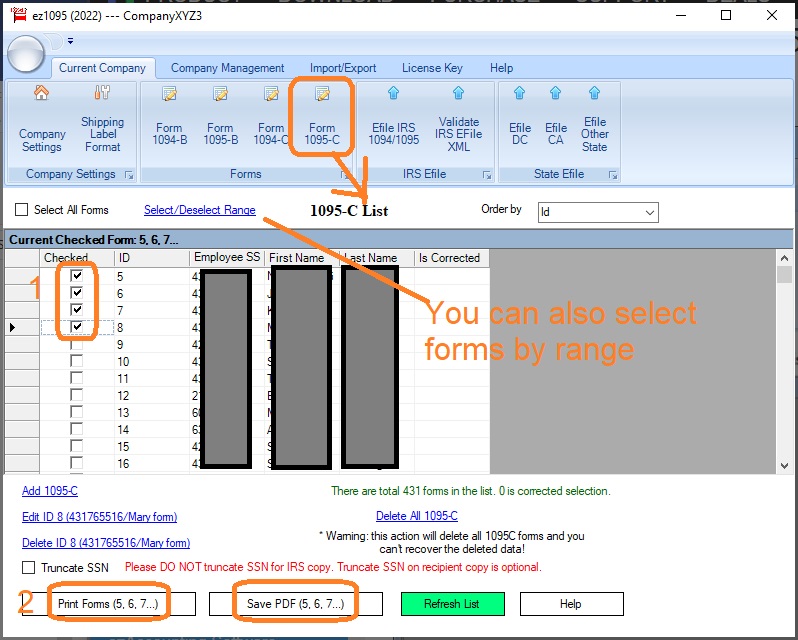Viewport: 798px width, 640px height.
Task: Click the Add 1095-C link
Action: point(50,491)
